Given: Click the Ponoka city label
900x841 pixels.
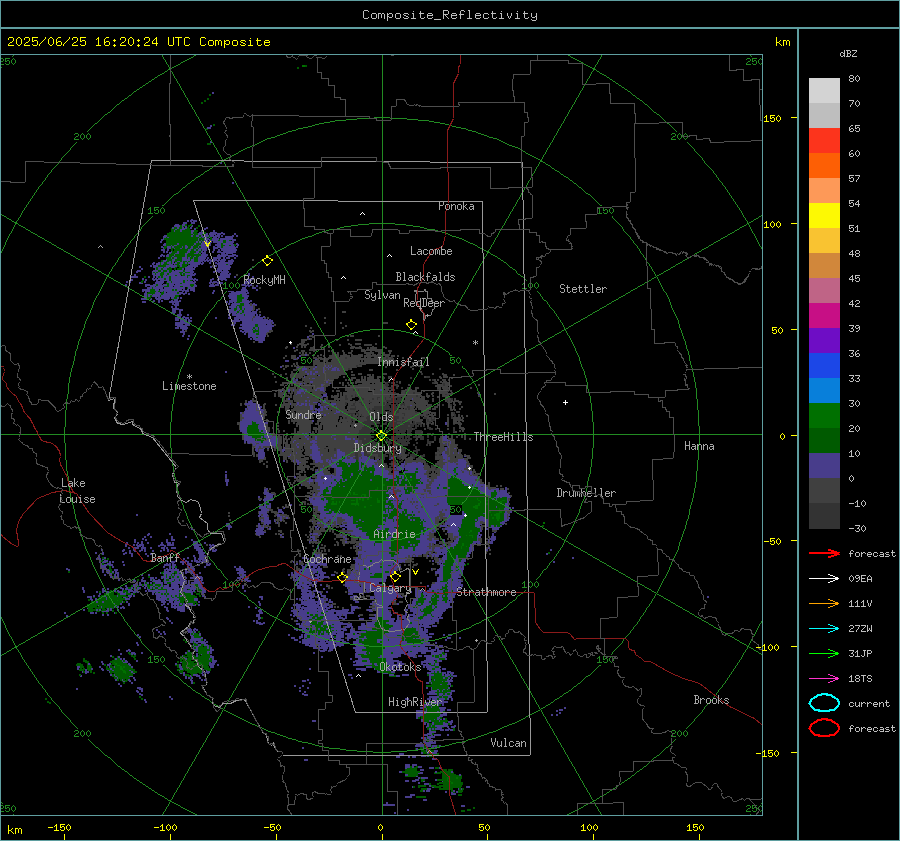Looking at the screenshot, I should [x=456, y=206].
